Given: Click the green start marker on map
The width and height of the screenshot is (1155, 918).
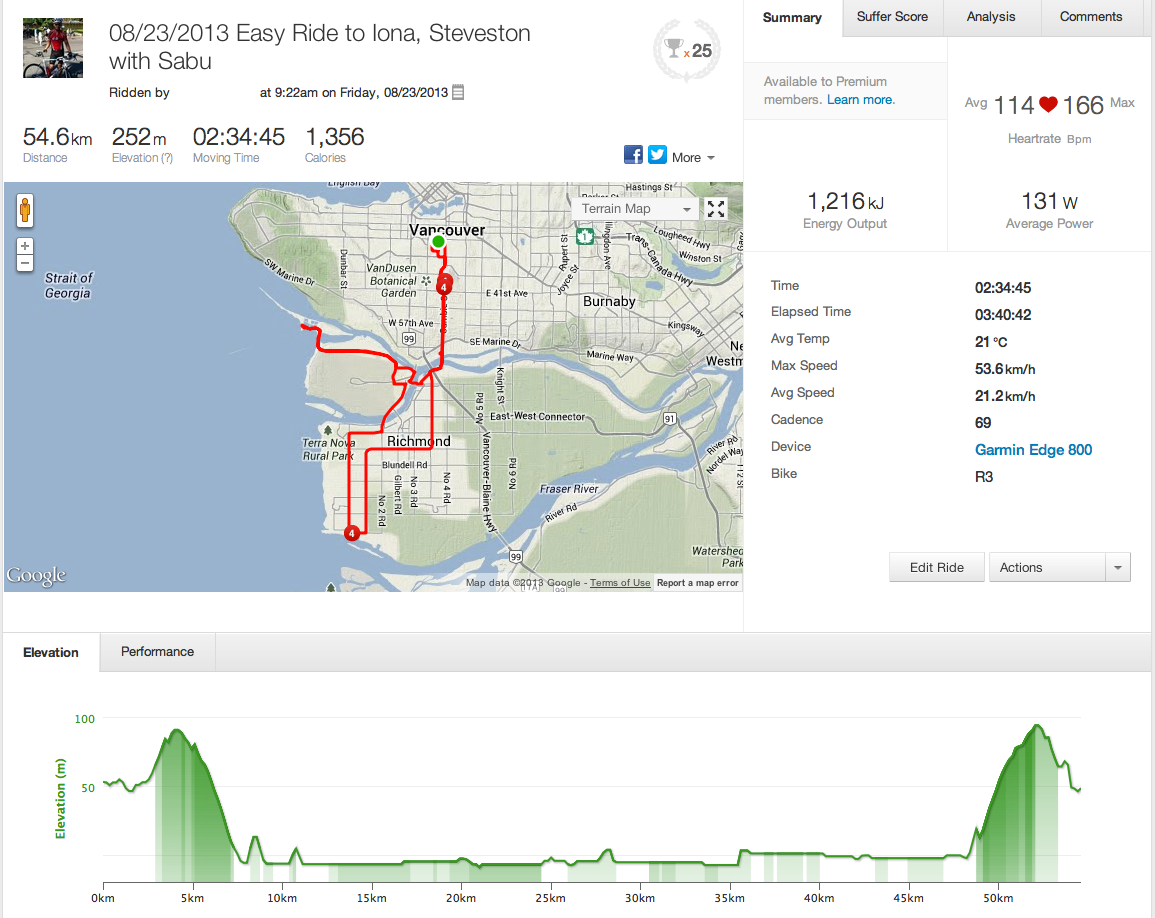Looking at the screenshot, I should 437,241.
